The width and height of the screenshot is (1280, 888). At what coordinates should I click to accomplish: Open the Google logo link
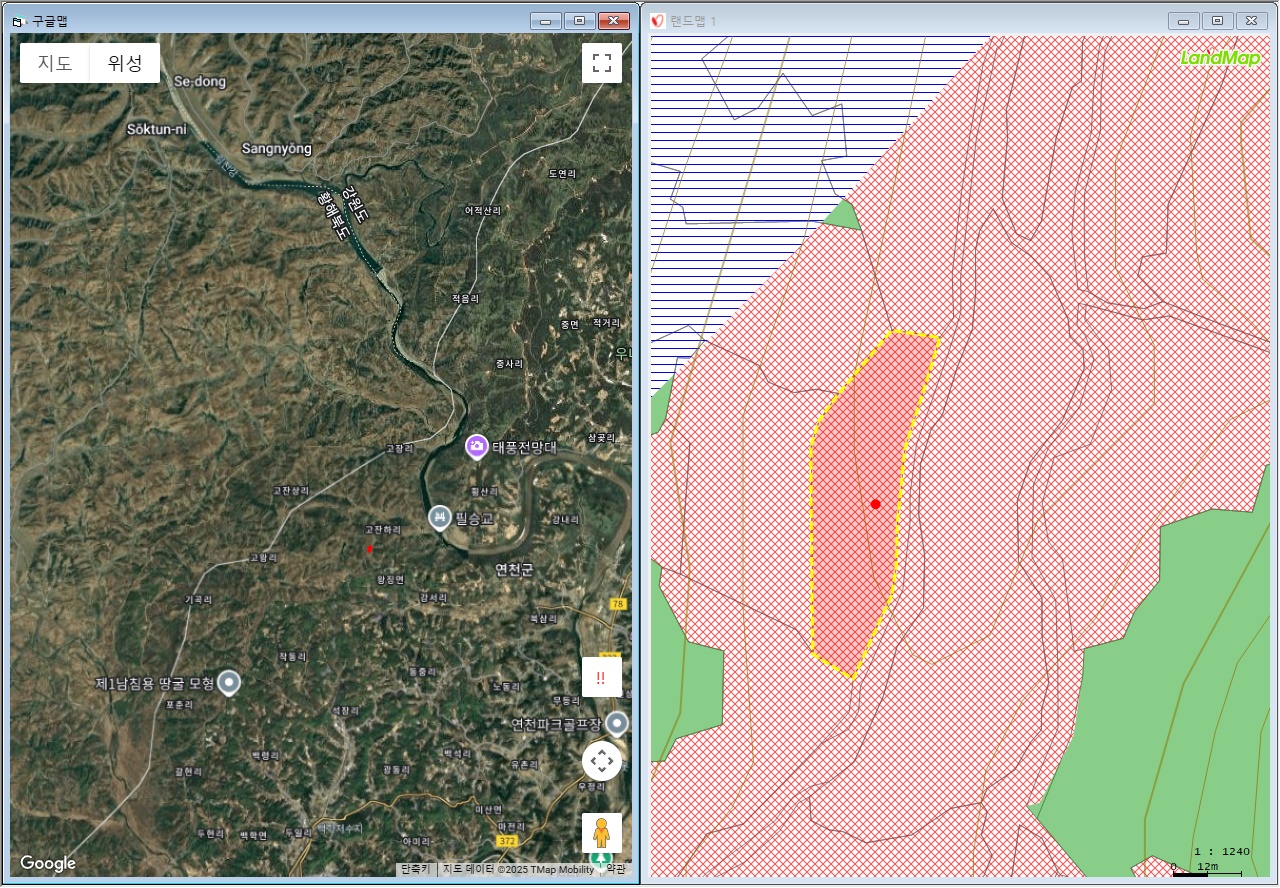click(x=47, y=864)
